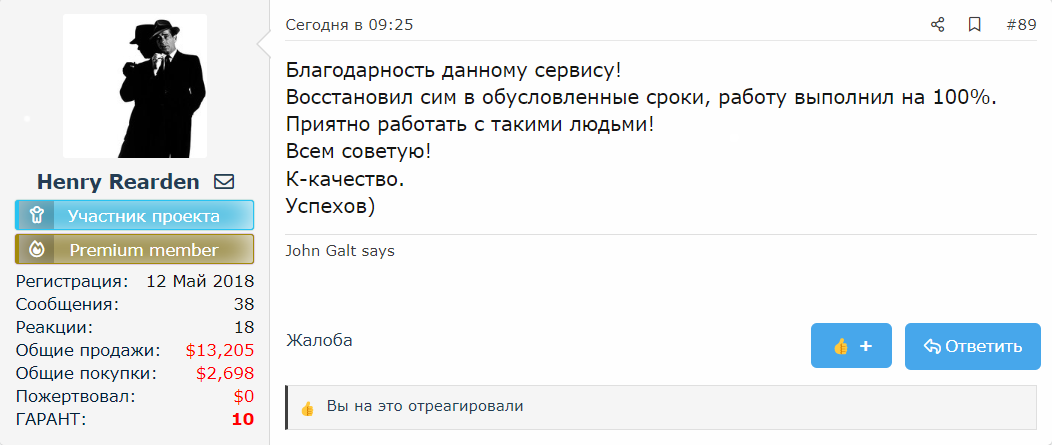The image size is (1052, 445).
Task: Open the Жалоба report link
Action: pos(319,340)
